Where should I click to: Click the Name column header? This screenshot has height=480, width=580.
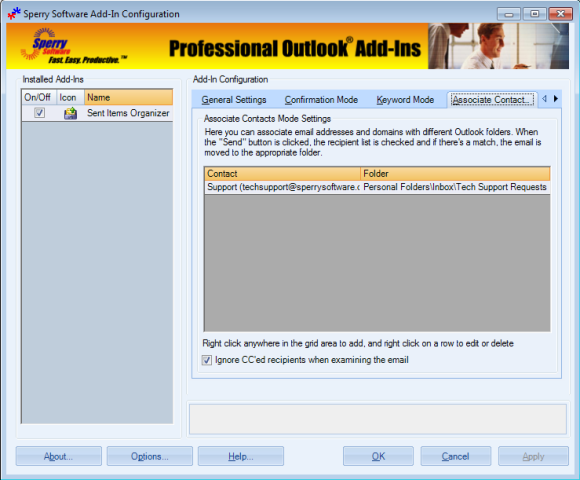click(128, 98)
